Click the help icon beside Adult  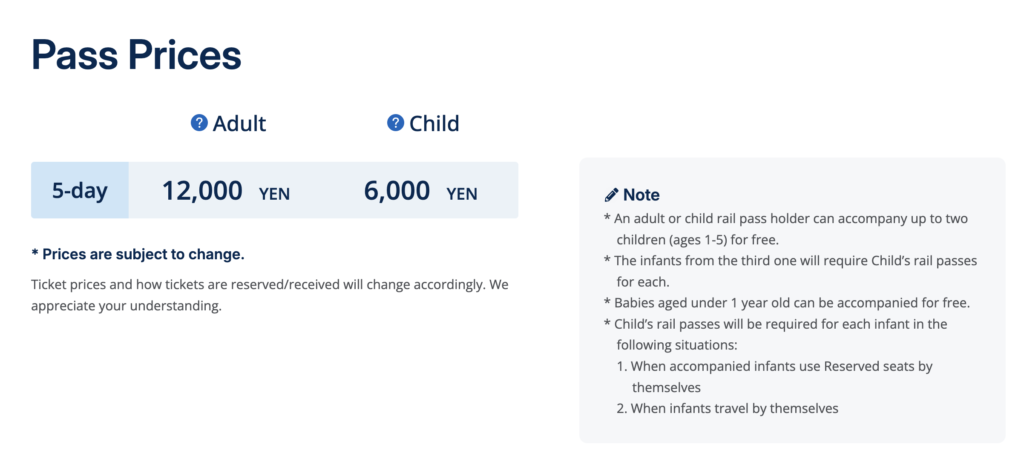[x=199, y=123]
